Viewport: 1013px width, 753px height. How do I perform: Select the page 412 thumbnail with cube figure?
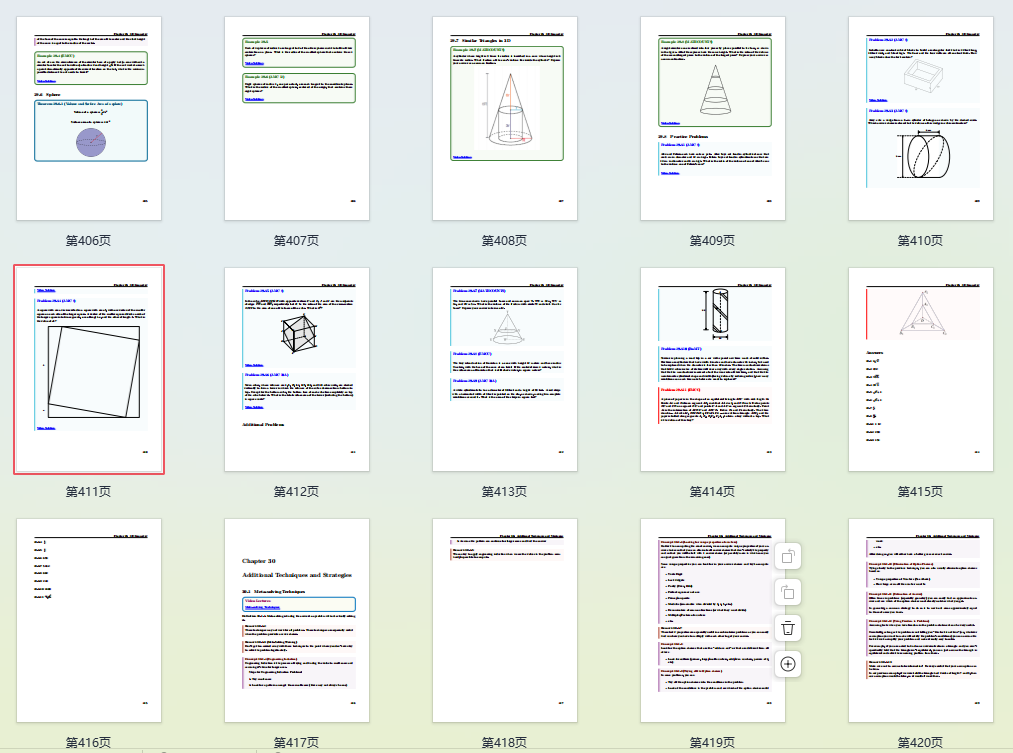tap(297, 369)
